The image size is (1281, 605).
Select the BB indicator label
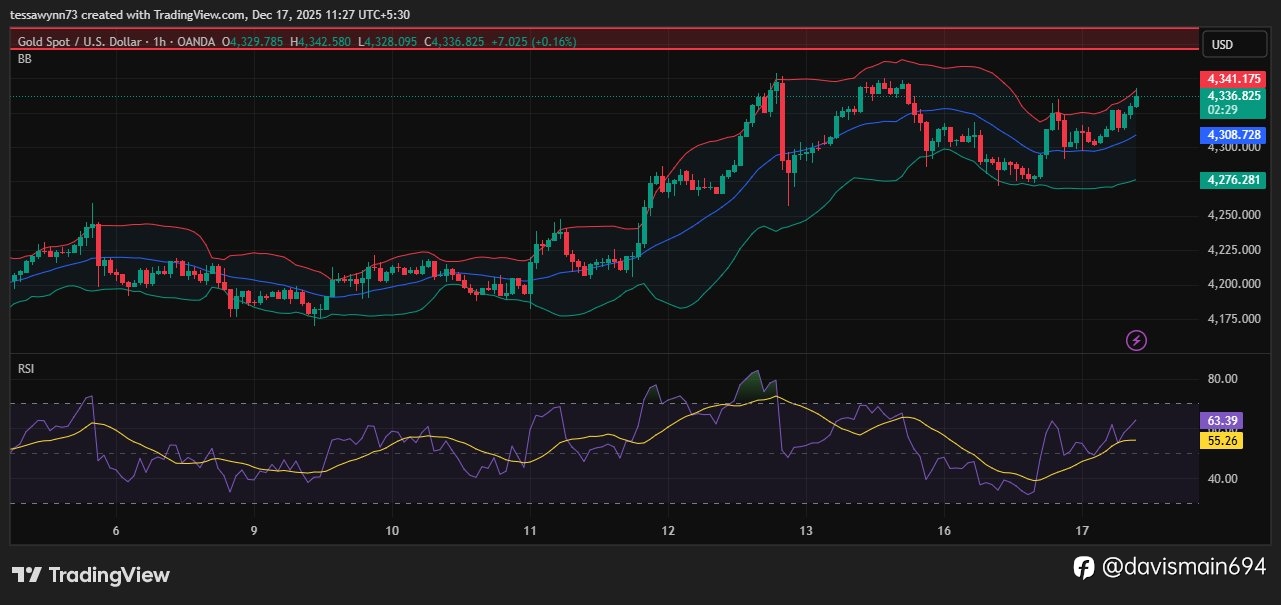pyautogui.click(x=24, y=59)
